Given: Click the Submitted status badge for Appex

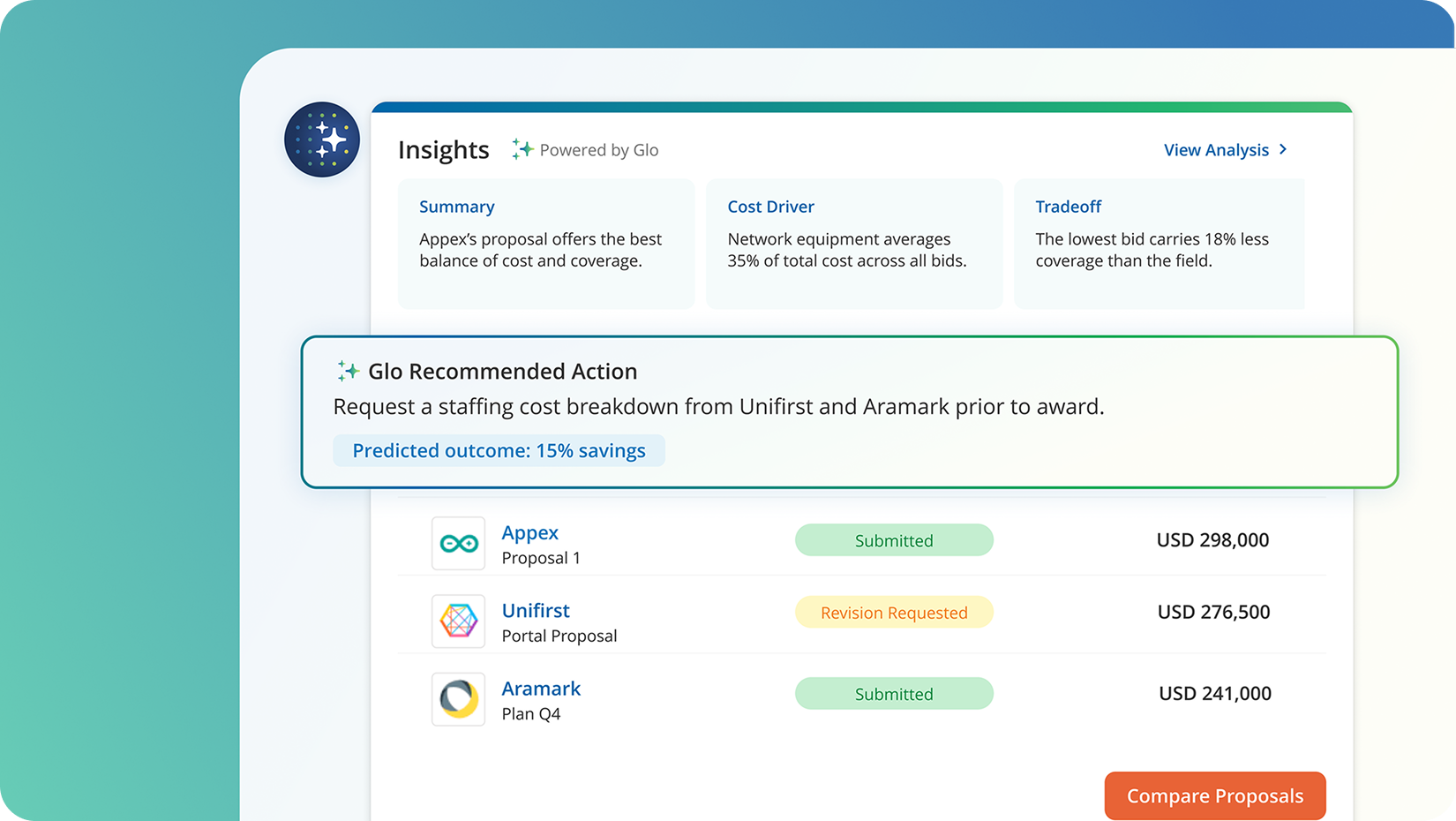Looking at the screenshot, I should 894,540.
